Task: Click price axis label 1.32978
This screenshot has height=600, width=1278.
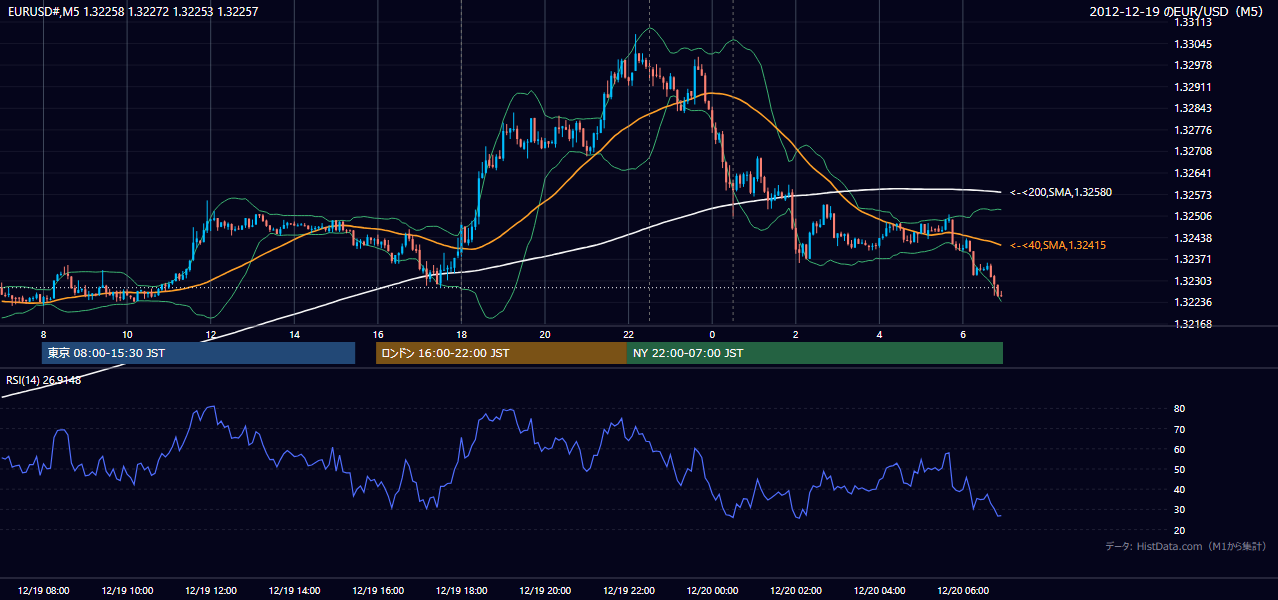Action: pos(1194,65)
